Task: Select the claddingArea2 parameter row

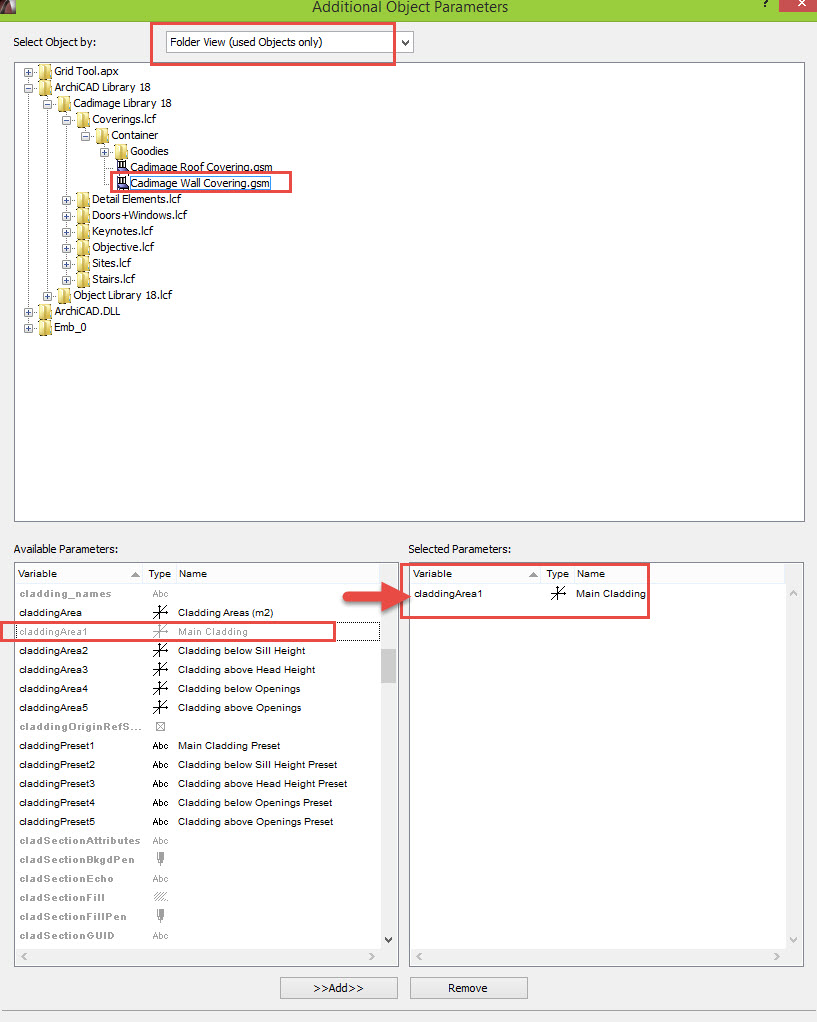Action: coord(198,650)
